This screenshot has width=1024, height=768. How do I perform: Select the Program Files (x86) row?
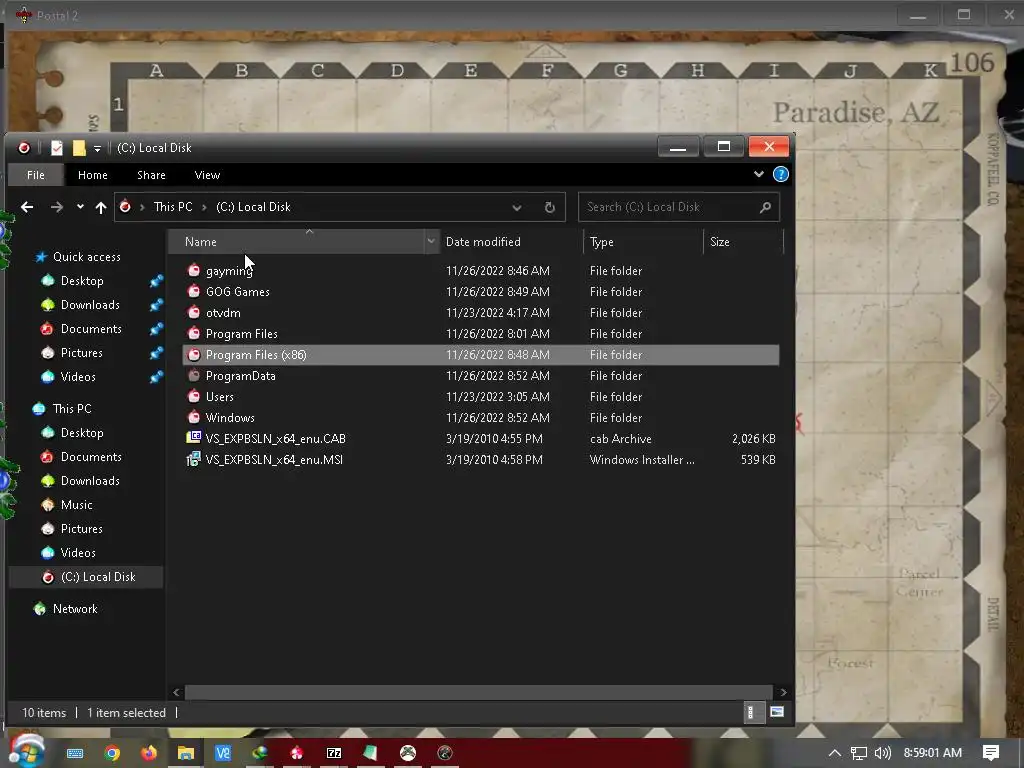tap(481, 355)
